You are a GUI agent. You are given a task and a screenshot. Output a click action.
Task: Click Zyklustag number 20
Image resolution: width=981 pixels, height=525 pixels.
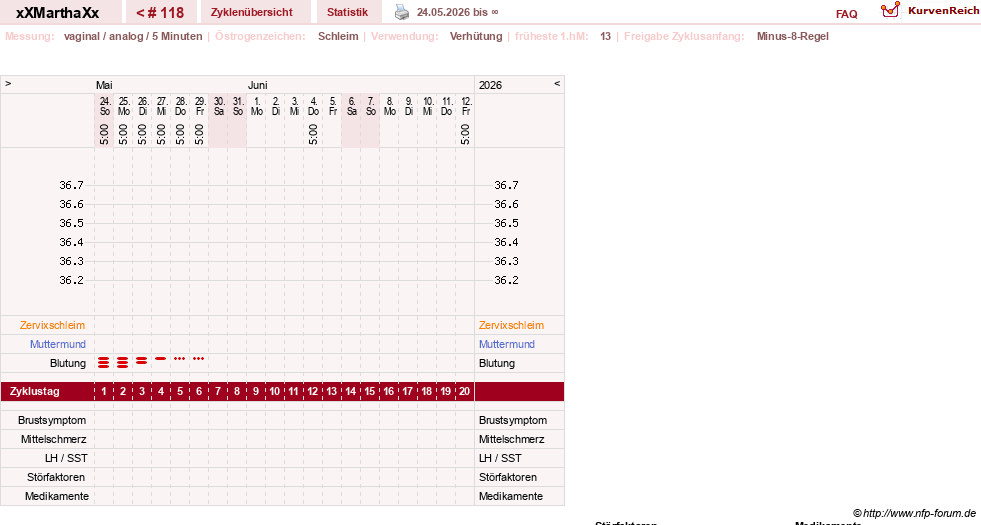click(x=464, y=392)
